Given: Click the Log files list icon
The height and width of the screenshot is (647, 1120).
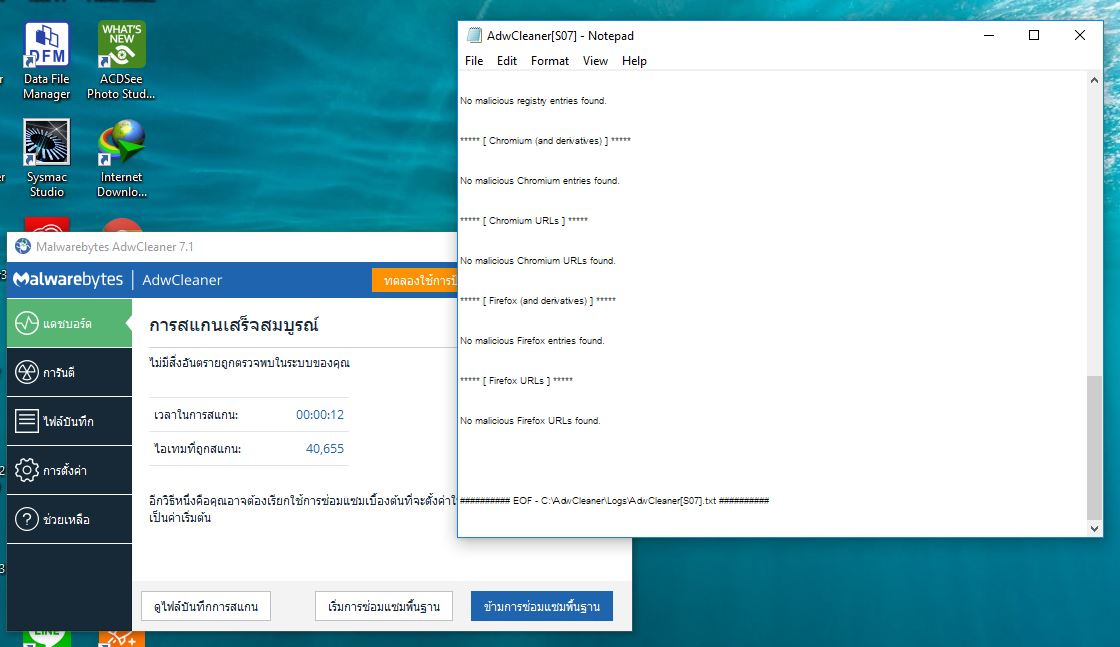Looking at the screenshot, I should click(27, 421).
